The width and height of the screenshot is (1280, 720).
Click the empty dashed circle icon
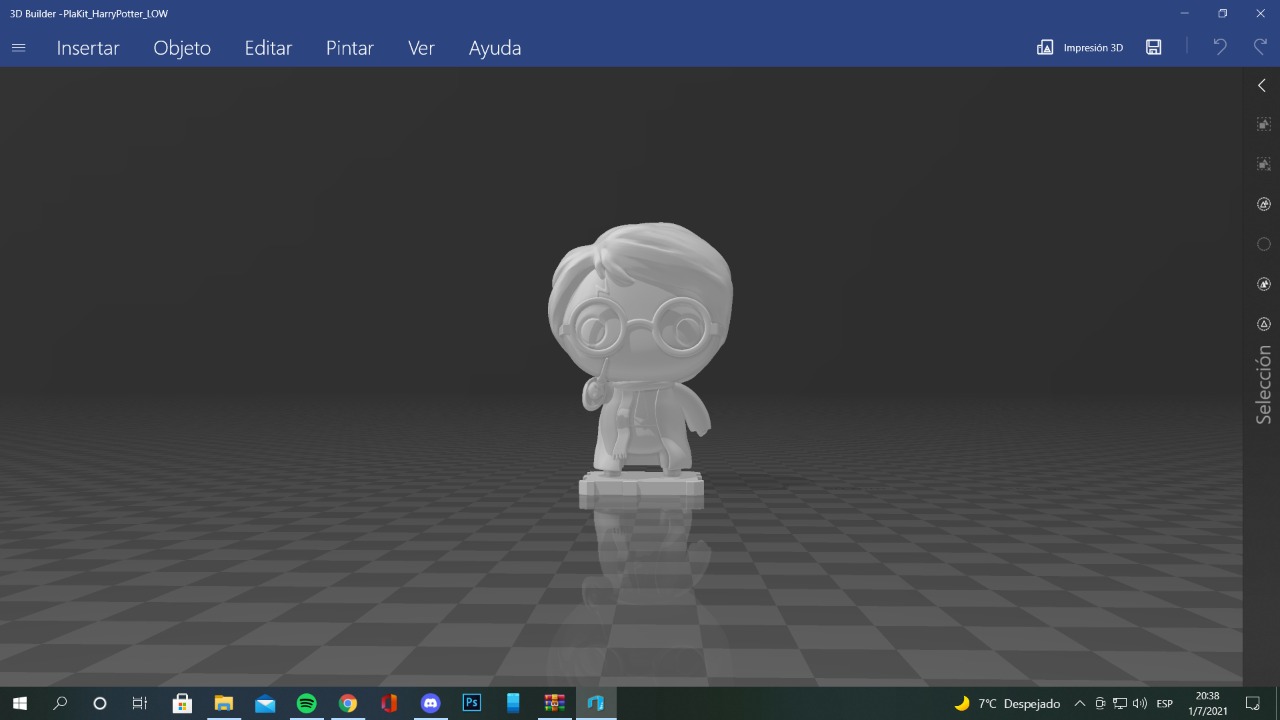pos(1264,244)
